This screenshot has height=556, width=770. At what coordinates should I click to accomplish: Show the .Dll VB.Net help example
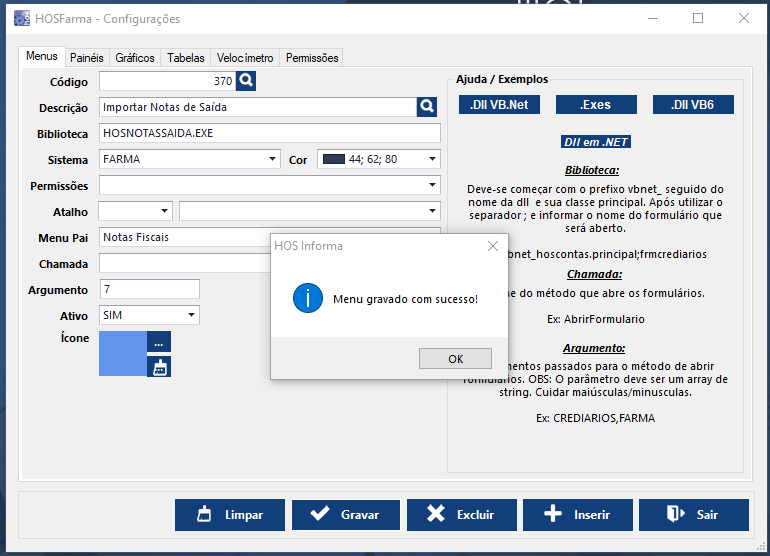499,105
